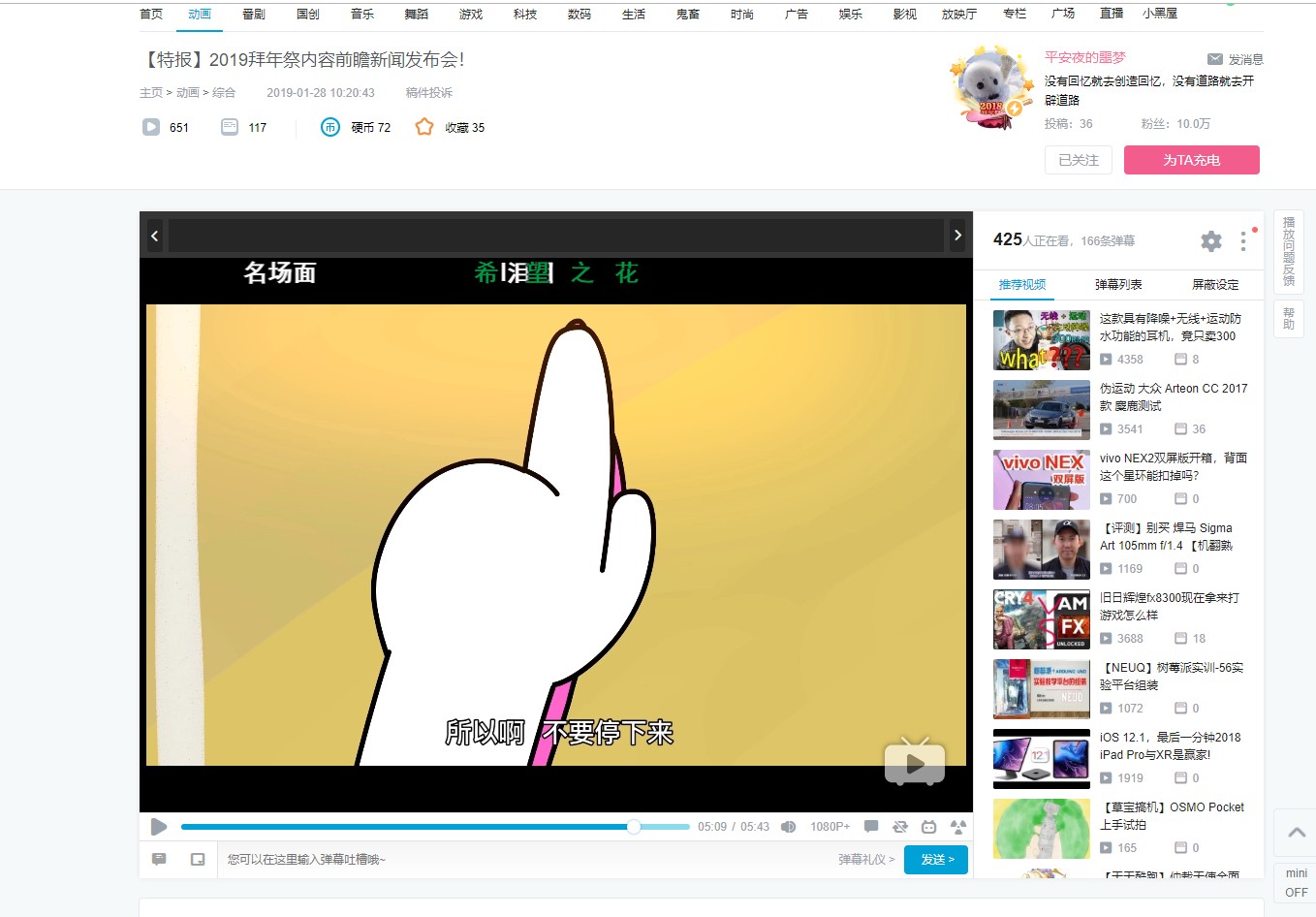Toggle the mini player OFF switch
The width and height of the screenshot is (1316, 917).
pyautogui.click(x=1297, y=883)
